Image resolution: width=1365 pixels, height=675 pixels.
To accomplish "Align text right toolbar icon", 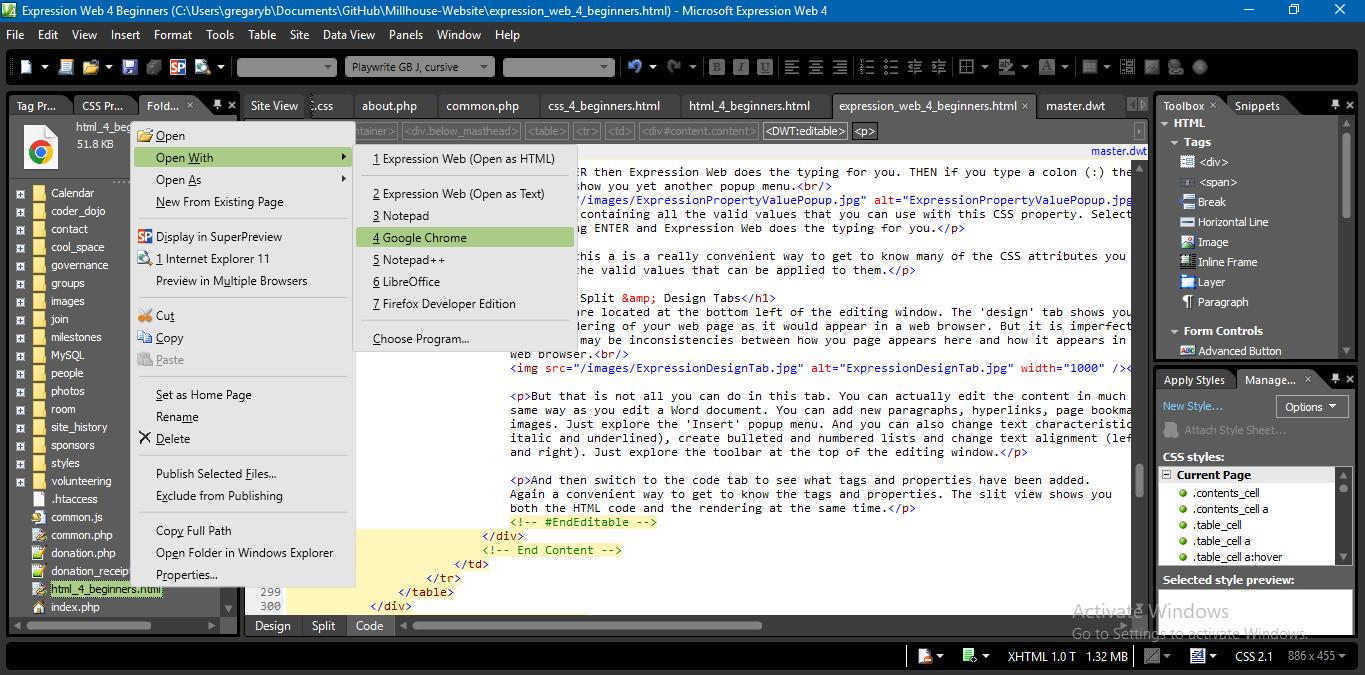I will [840, 67].
